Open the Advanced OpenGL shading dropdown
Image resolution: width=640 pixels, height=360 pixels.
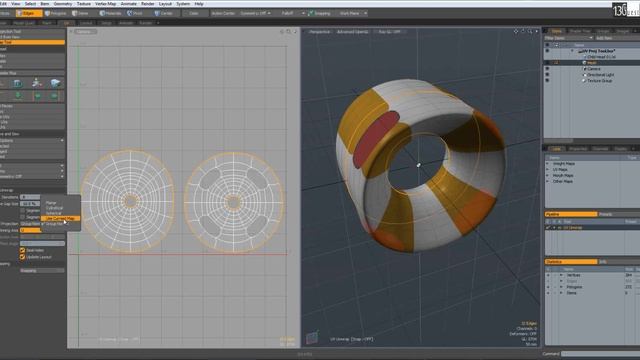pos(352,32)
